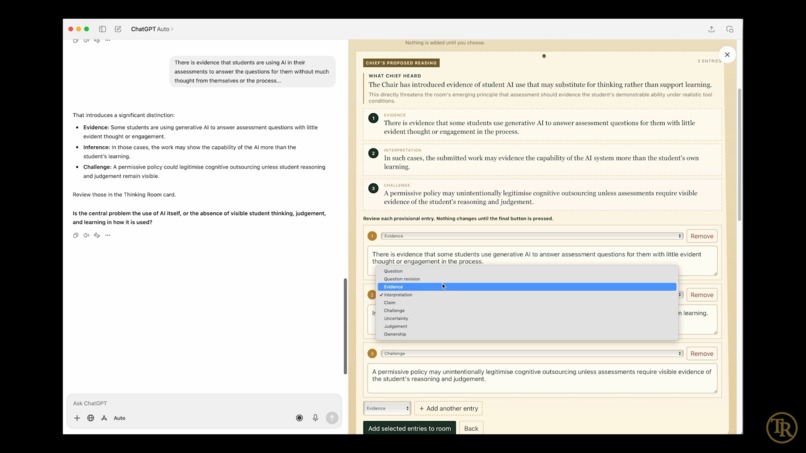Click the chat conversation scrollbar
This screenshot has height=453, width=806.
(345, 326)
